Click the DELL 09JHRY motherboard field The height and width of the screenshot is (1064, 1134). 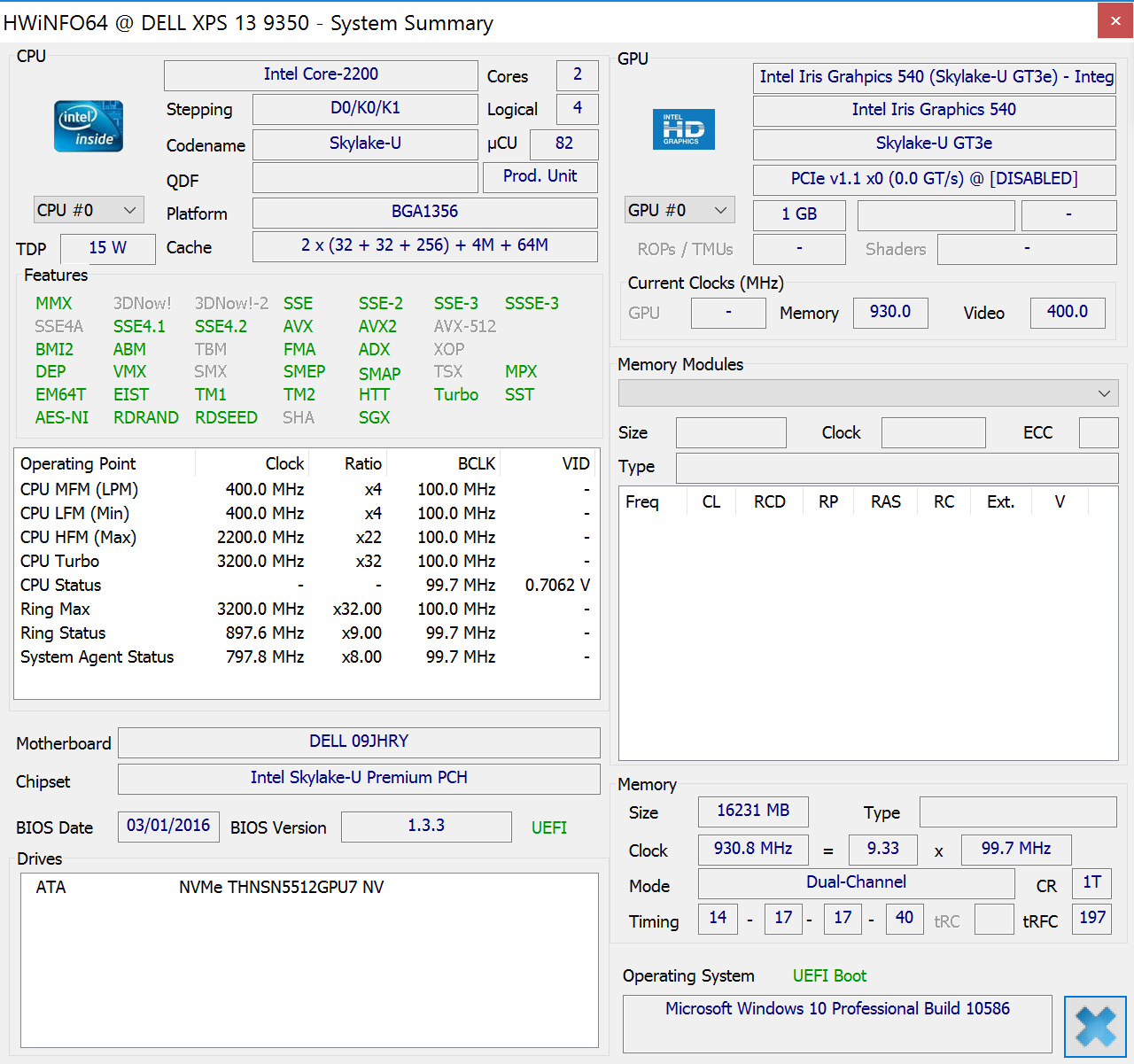[359, 742]
